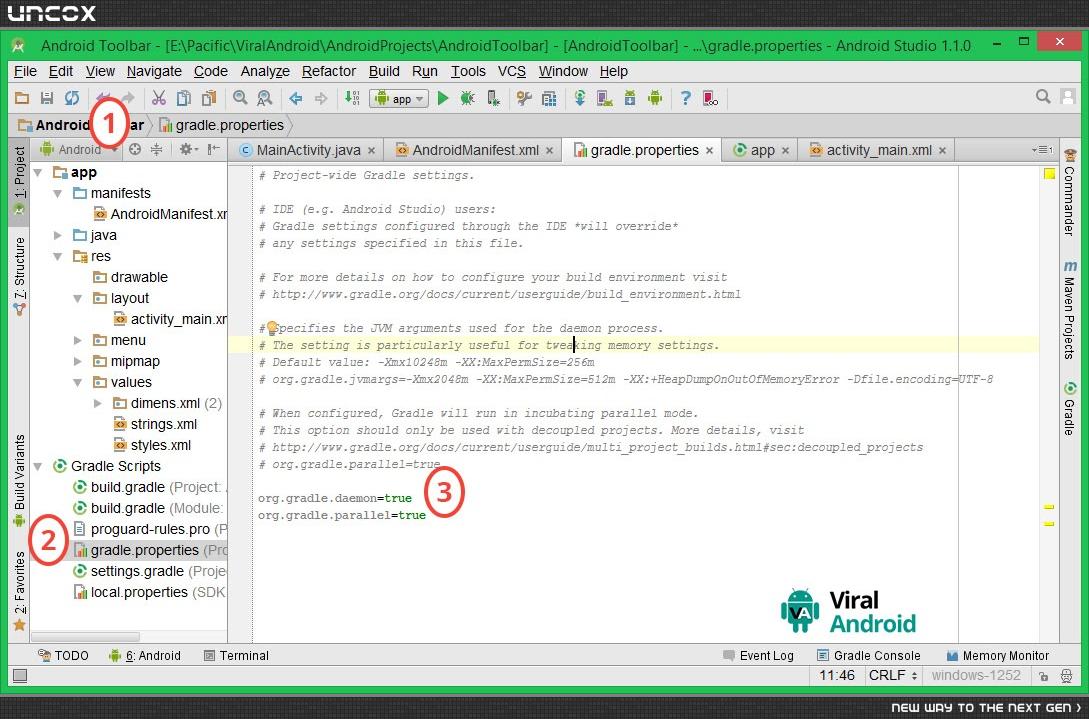Collapse the res folder

[x=58, y=256]
